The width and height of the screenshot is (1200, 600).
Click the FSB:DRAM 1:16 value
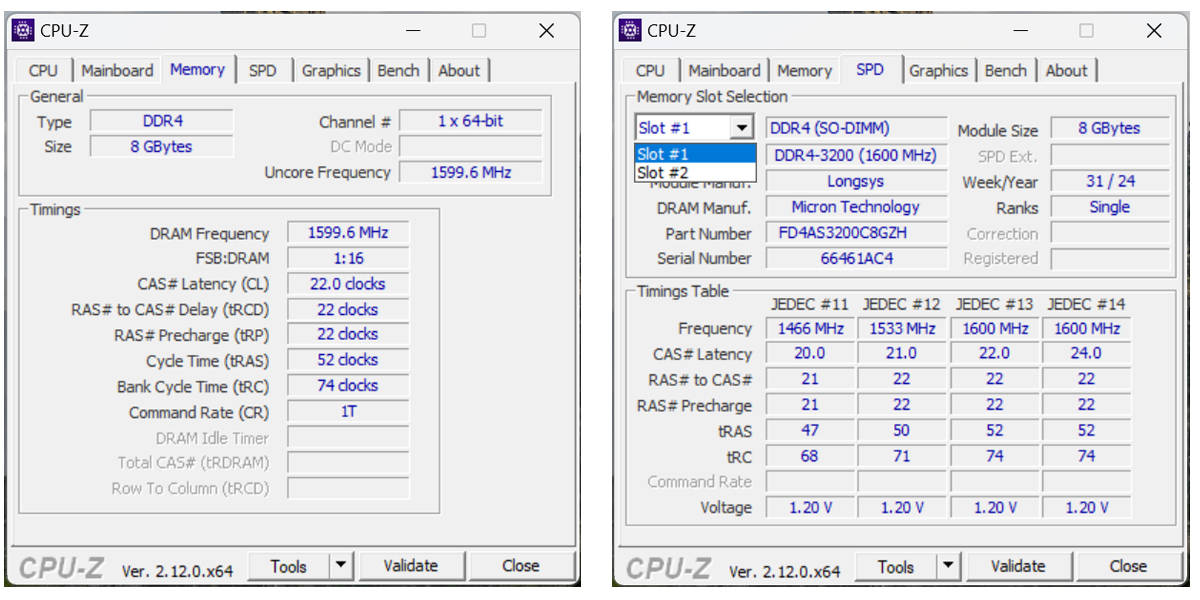[x=348, y=258]
